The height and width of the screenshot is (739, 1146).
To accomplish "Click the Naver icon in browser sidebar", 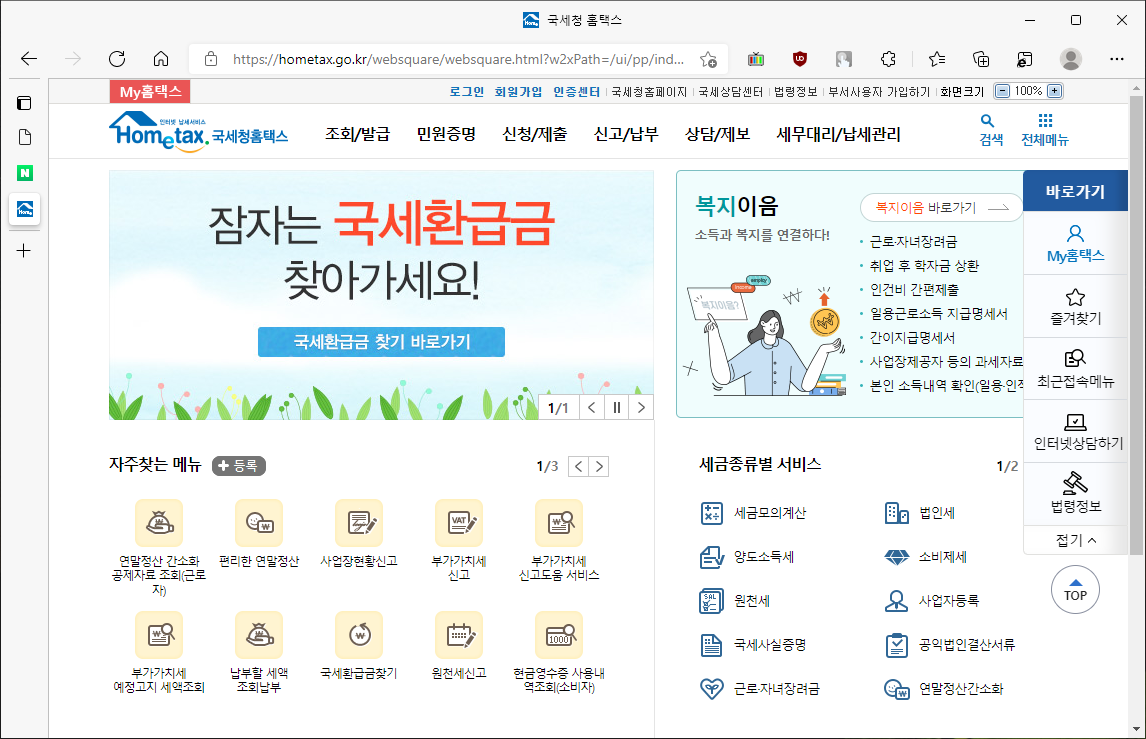I will (24, 173).
